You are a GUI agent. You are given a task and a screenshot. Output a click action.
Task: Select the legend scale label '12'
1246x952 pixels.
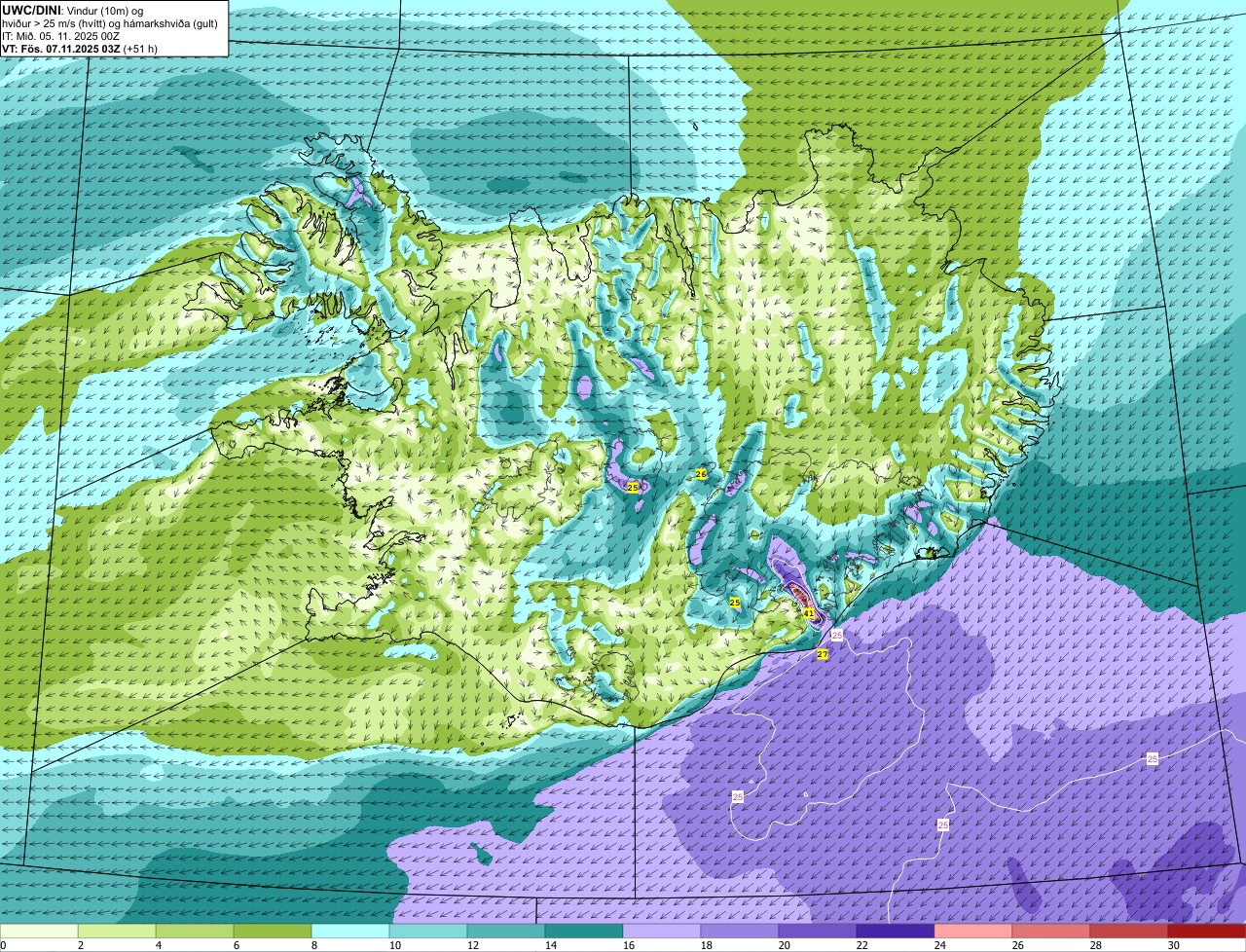point(472,945)
